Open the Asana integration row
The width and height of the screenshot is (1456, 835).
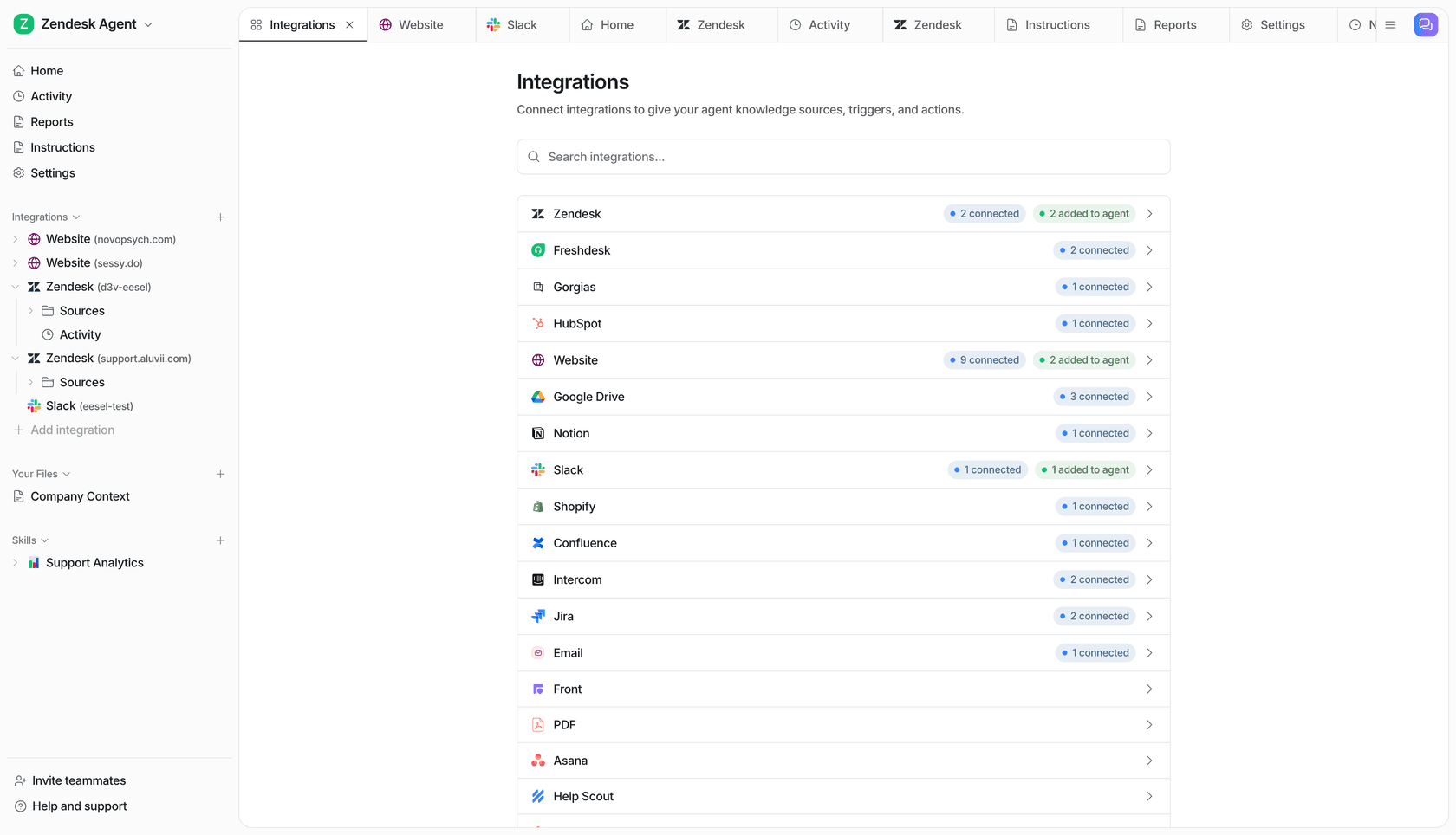843,761
